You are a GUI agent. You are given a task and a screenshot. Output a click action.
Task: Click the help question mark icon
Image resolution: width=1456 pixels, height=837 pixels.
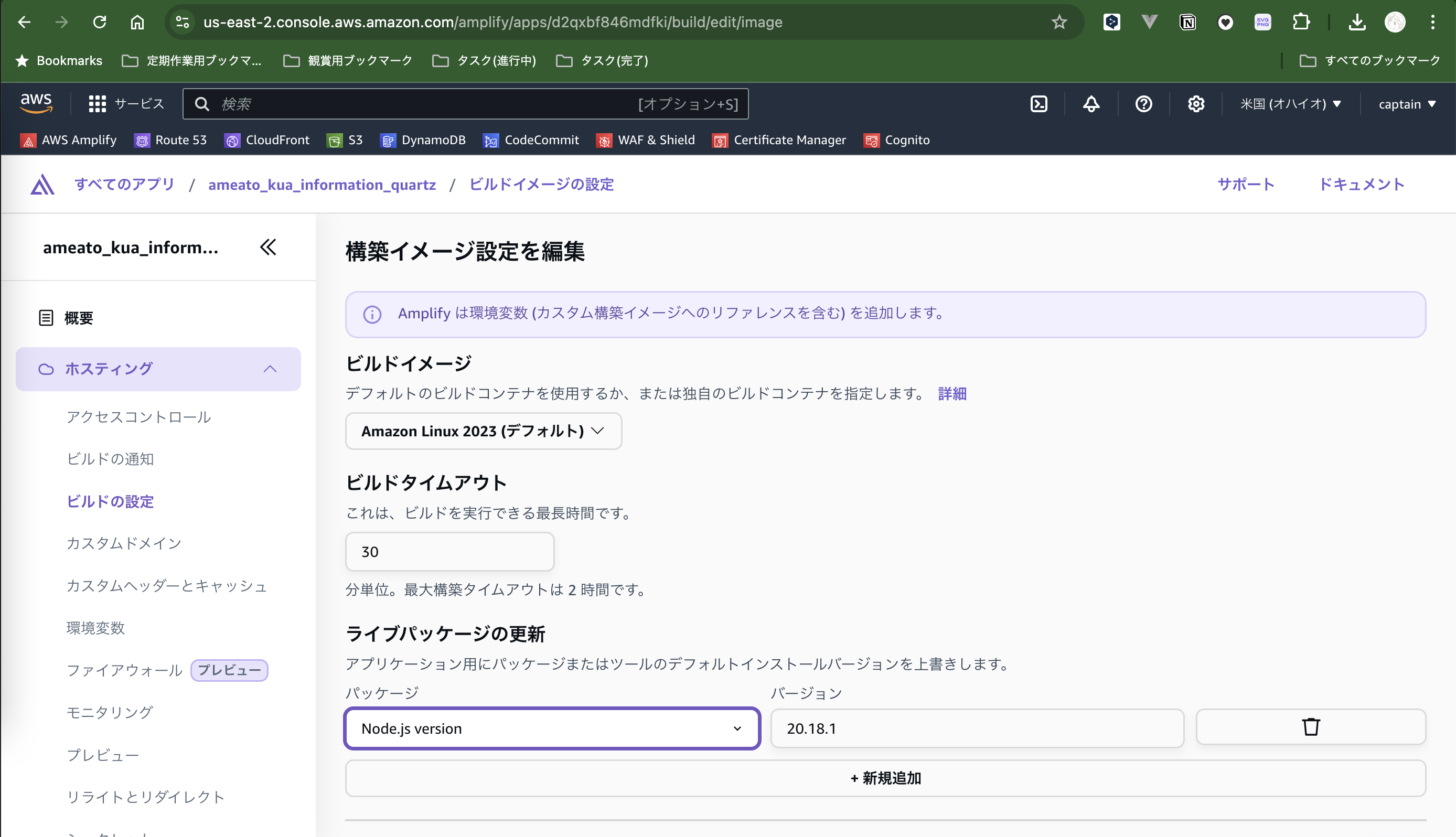point(1143,104)
